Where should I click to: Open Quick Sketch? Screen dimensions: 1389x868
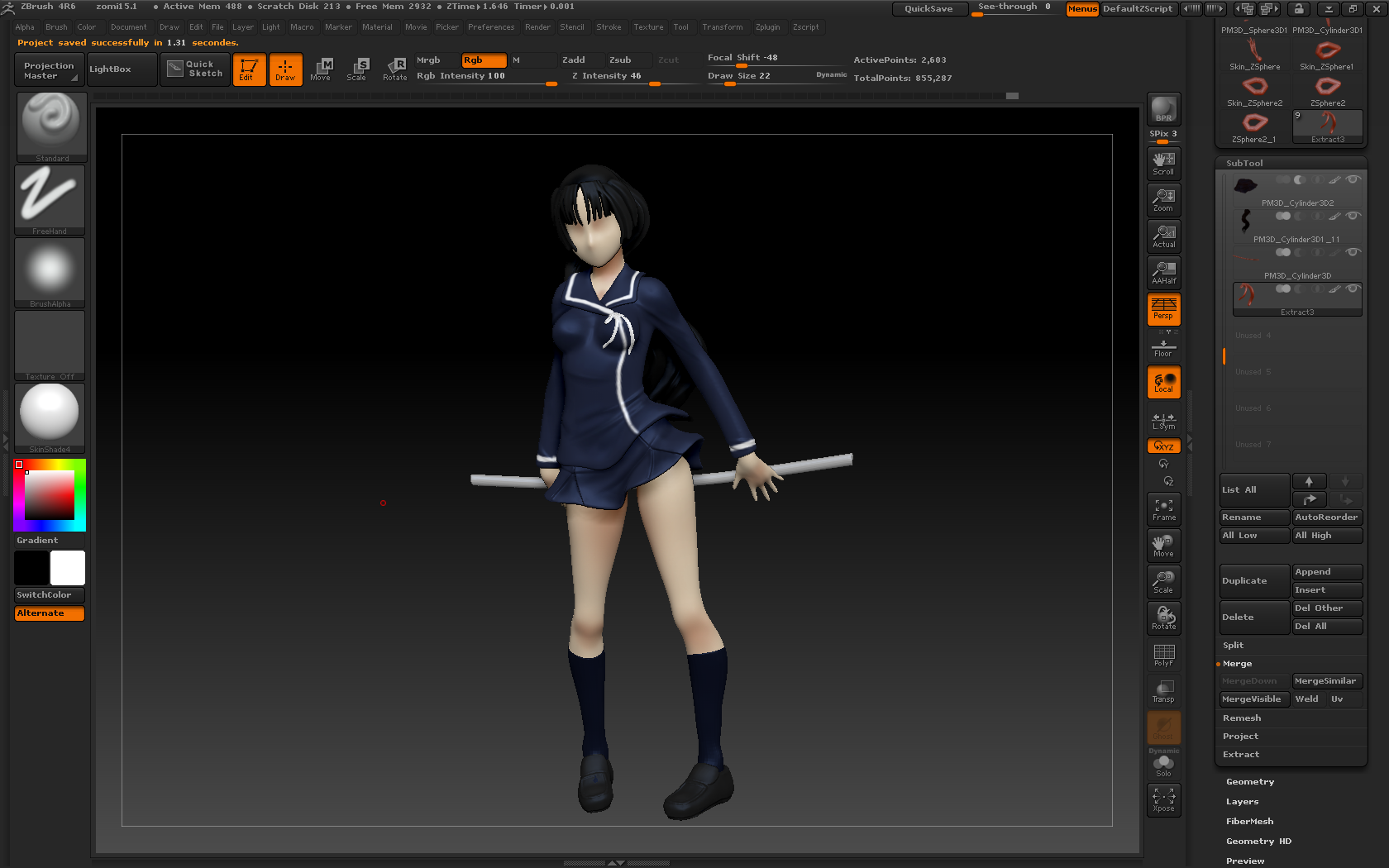click(x=195, y=69)
